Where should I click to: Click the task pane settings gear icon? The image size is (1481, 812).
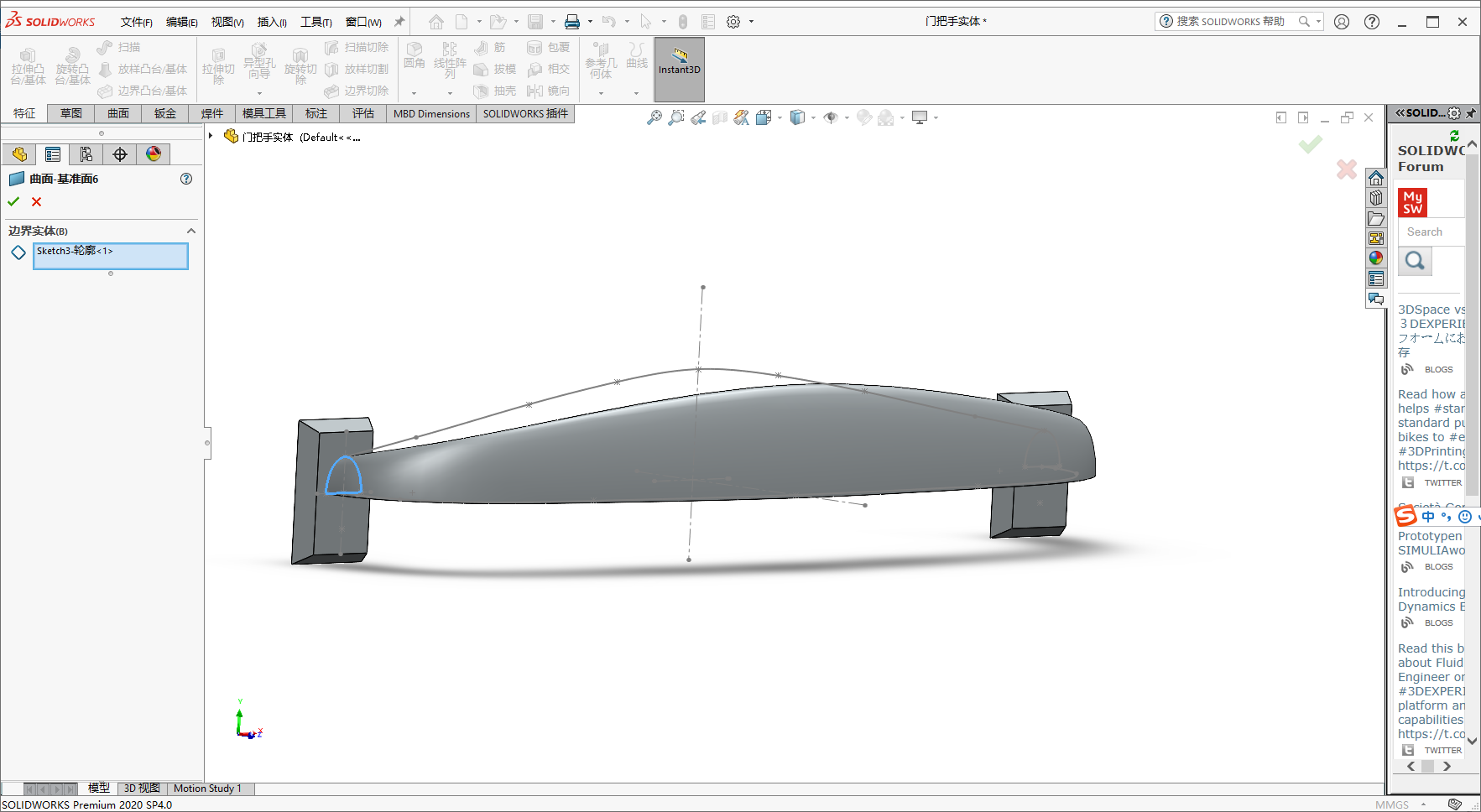[x=1454, y=113]
